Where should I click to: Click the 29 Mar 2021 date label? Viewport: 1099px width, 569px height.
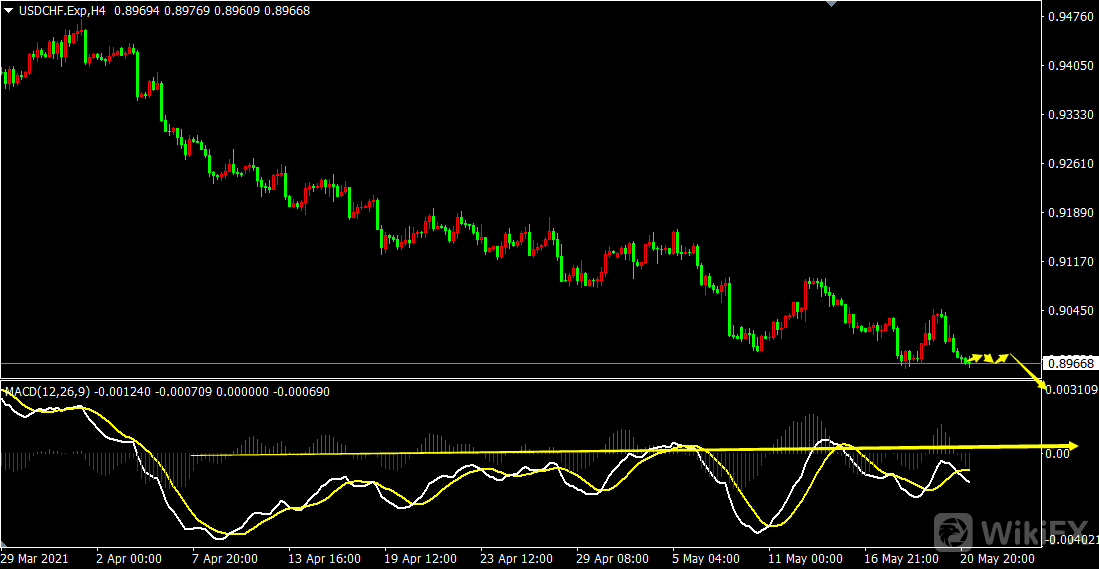38,558
